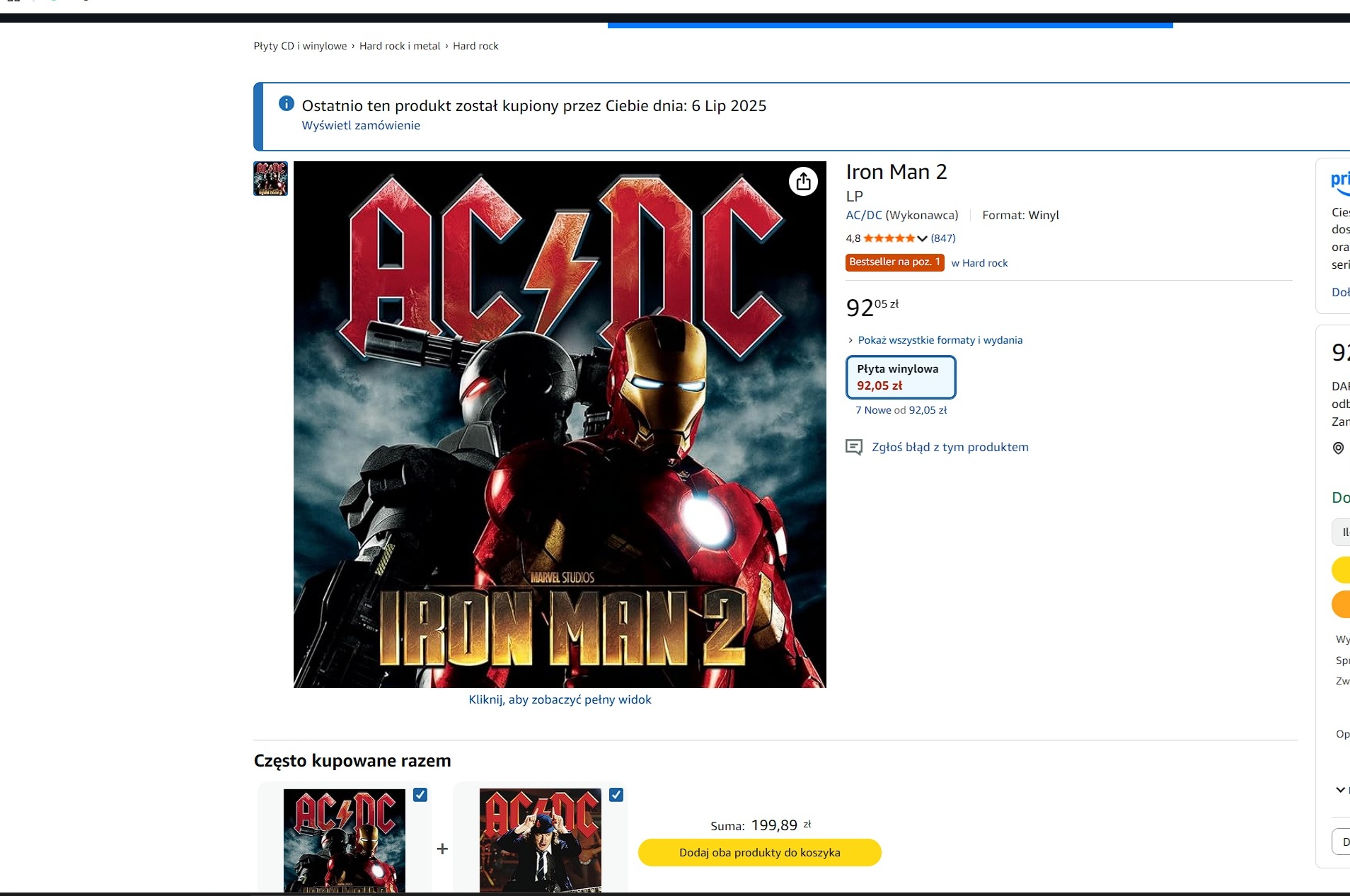Expand the chevron in the buy box sidebar

click(1340, 790)
